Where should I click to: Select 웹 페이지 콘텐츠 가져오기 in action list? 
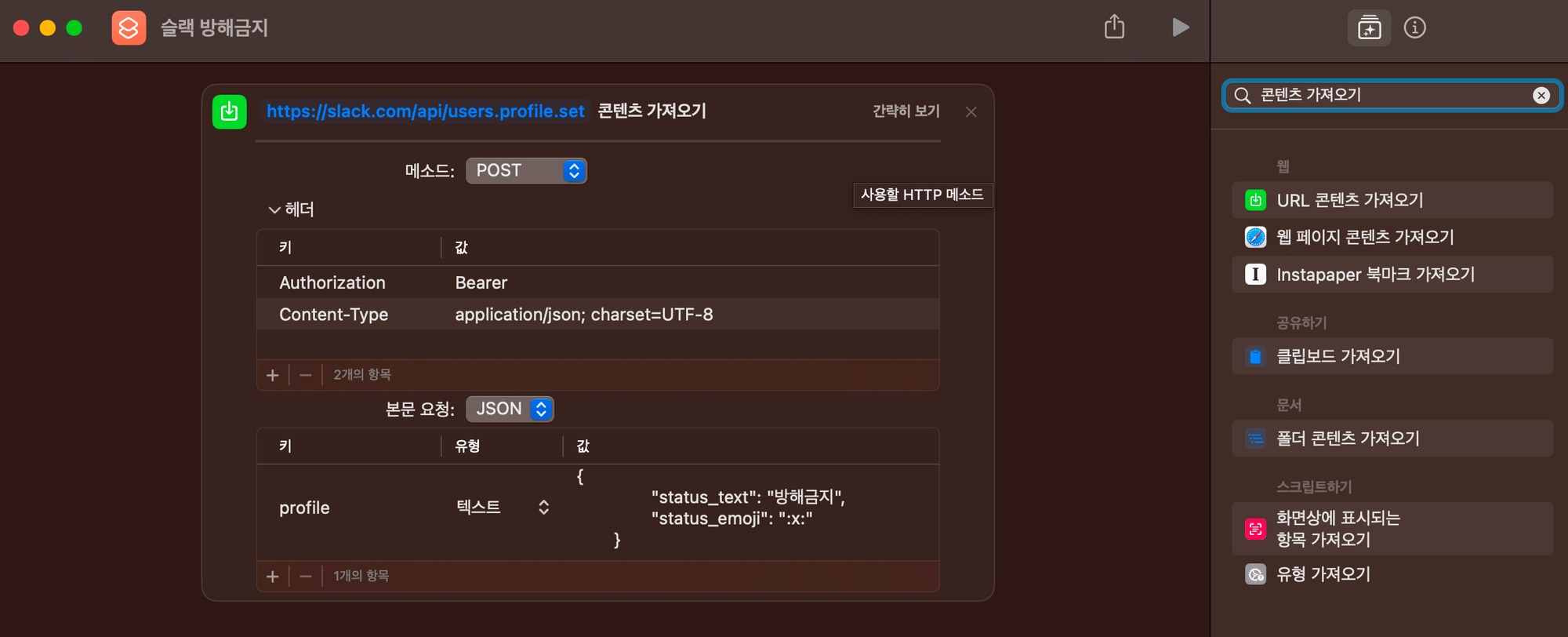(1392, 237)
